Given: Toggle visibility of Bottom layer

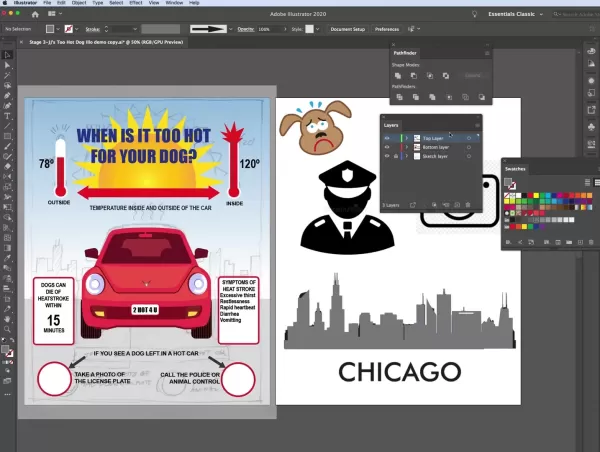Looking at the screenshot, I should point(387,147).
